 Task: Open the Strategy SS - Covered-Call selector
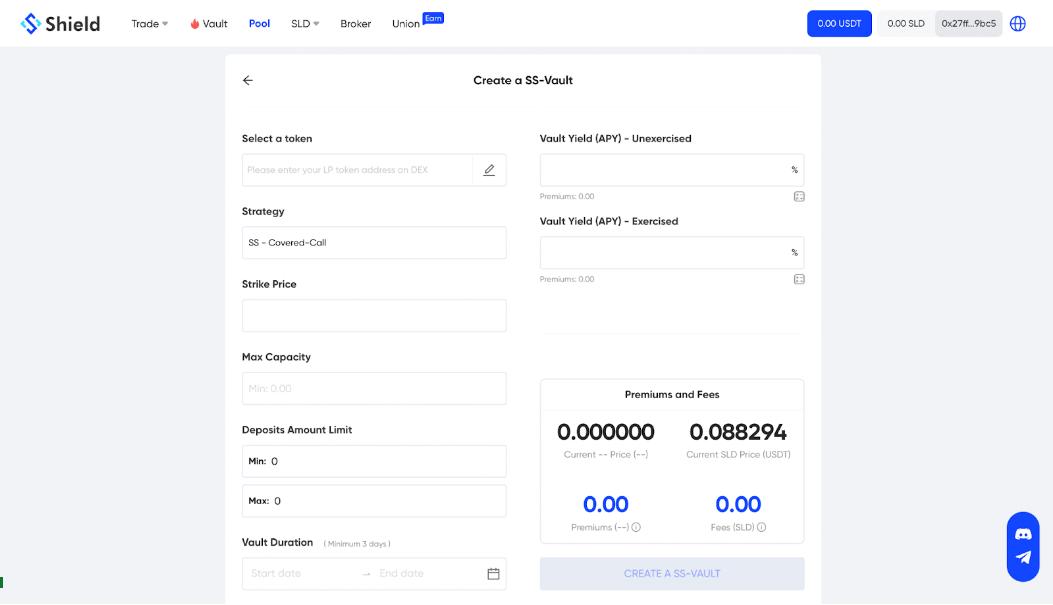(x=374, y=243)
